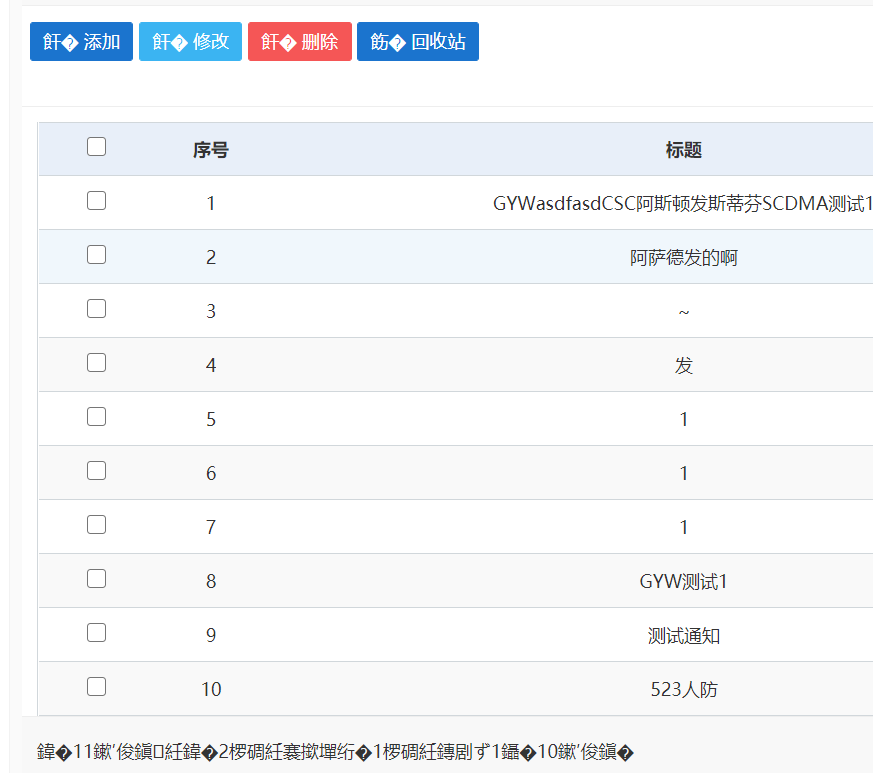Enable the checkbox in row 6

click(96, 471)
